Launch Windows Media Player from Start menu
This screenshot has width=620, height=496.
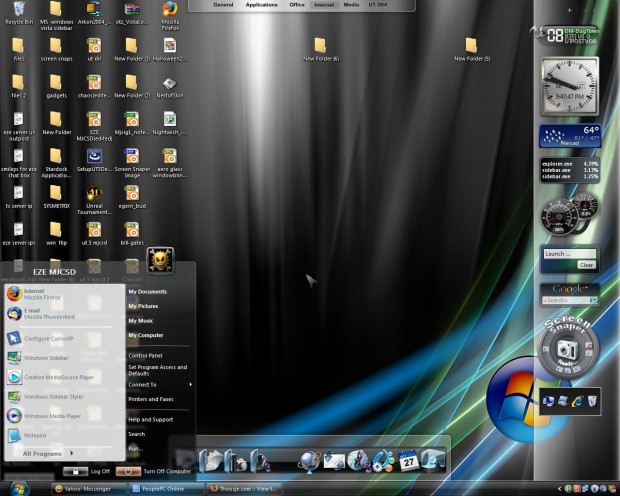pos(64,416)
